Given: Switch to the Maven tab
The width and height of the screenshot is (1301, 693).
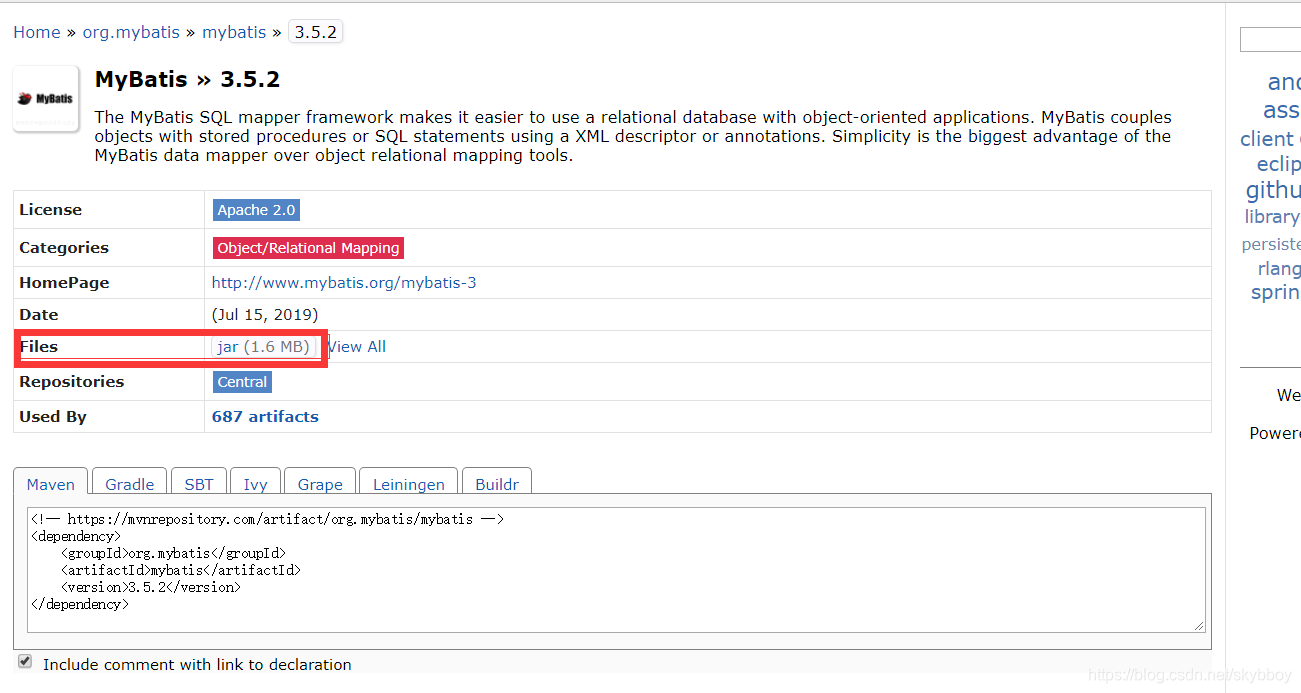Looking at the screenshot, I should pyautogui.click(x=51, y=482).
